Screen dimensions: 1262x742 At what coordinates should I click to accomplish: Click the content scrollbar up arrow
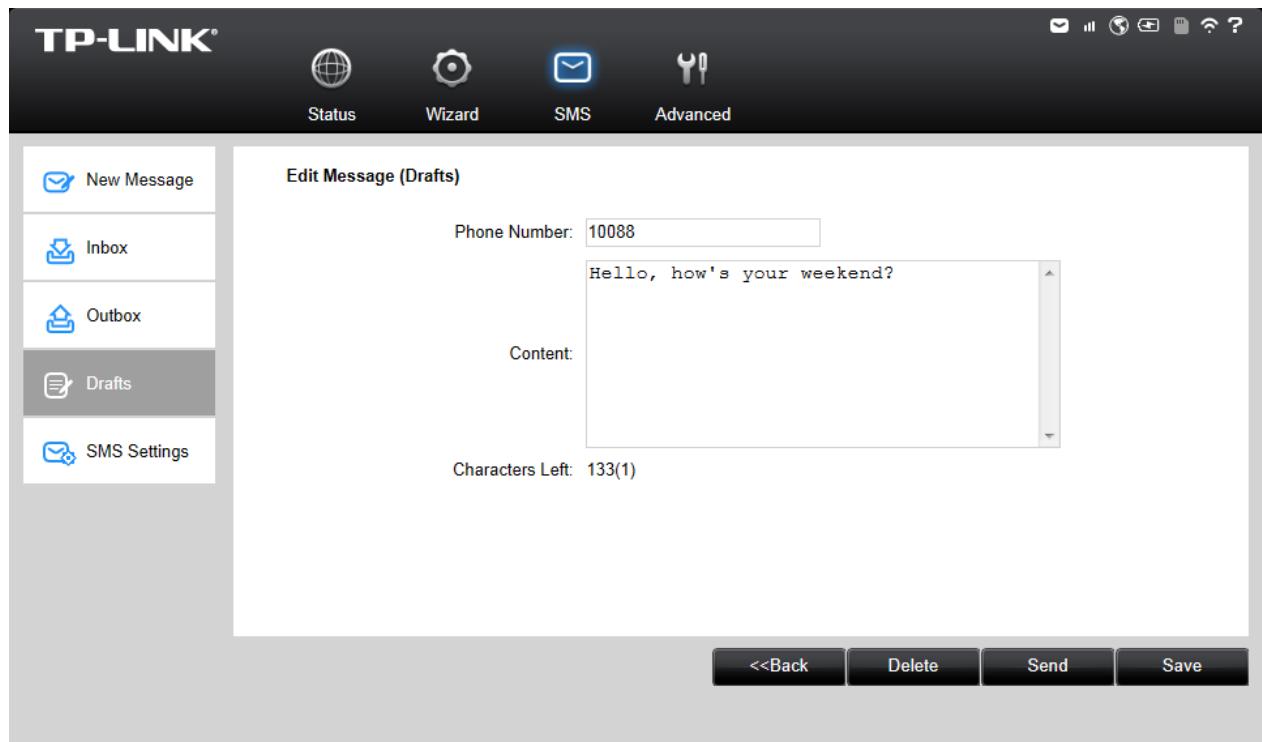[1049, 273]
